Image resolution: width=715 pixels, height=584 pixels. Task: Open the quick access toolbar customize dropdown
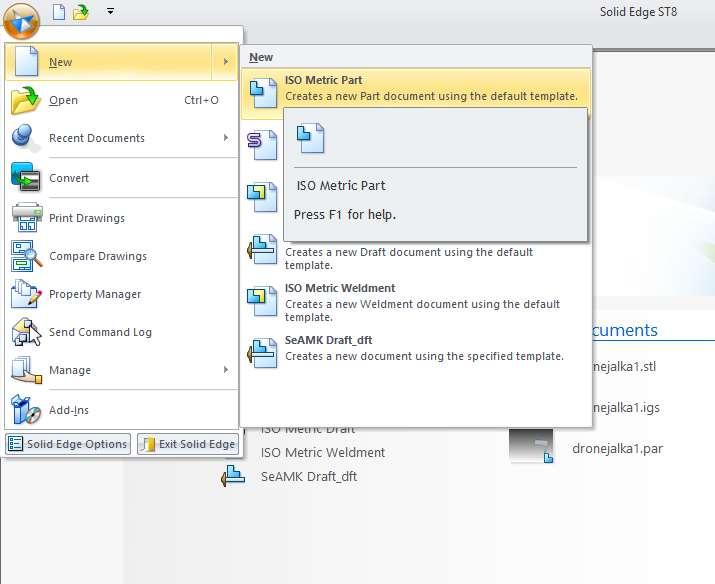(x=110, y=11)
